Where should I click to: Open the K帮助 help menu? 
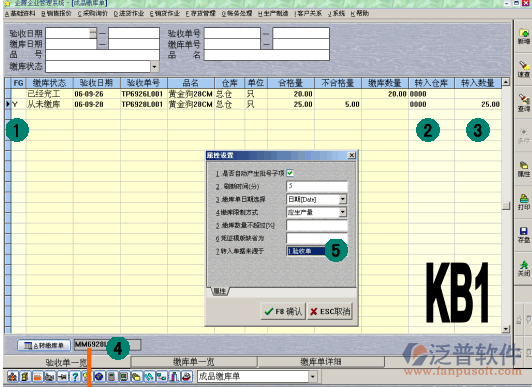pyautogui.click(x=360, y=14)
